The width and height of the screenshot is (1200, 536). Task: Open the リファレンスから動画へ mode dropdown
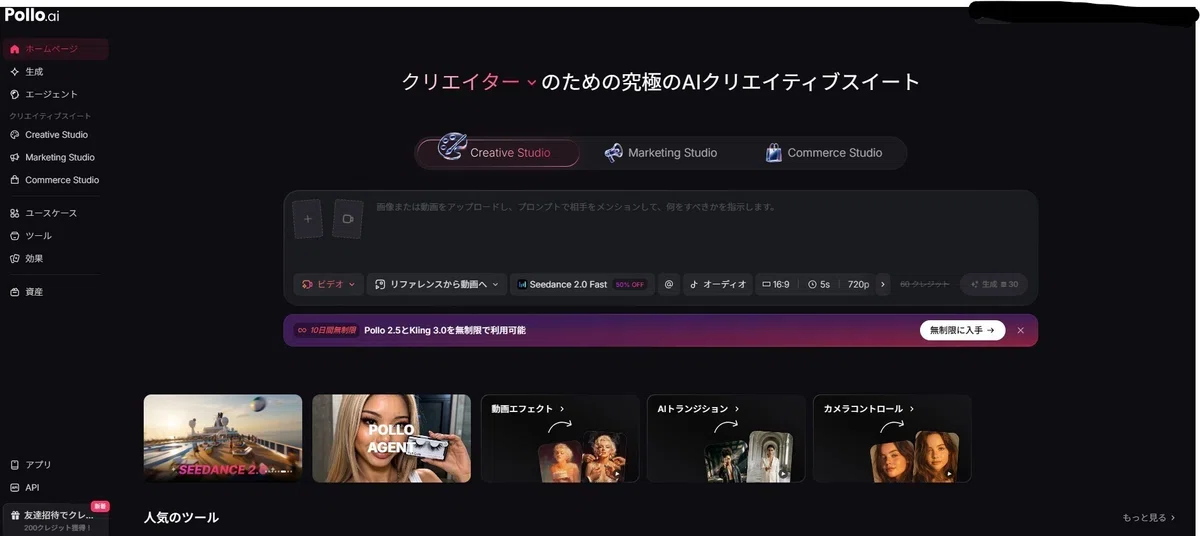436,285
